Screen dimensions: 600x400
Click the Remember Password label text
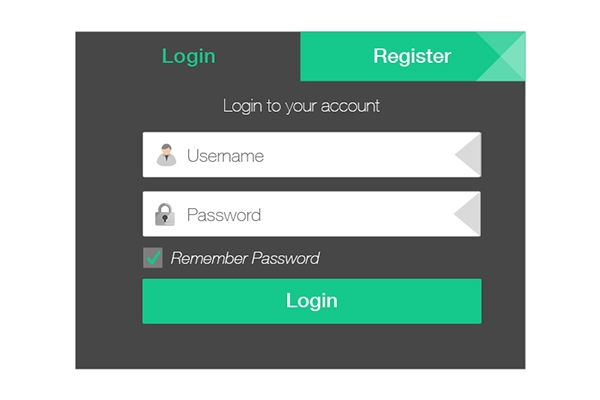(x=245, y=258)
